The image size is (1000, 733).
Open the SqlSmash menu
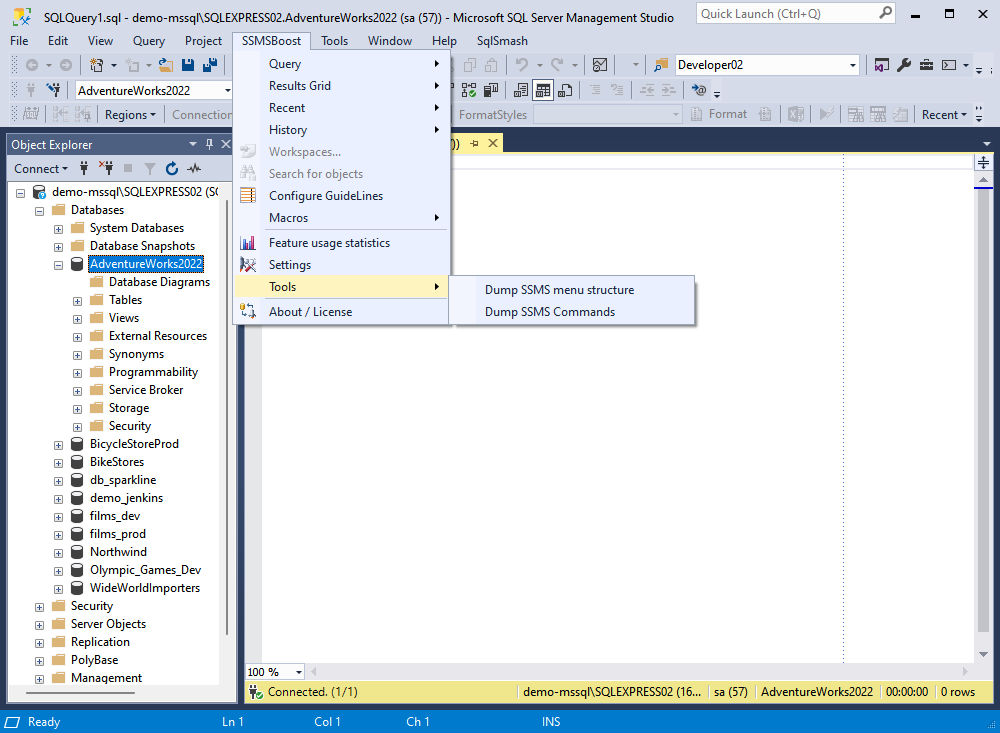(x=502, y=41)
